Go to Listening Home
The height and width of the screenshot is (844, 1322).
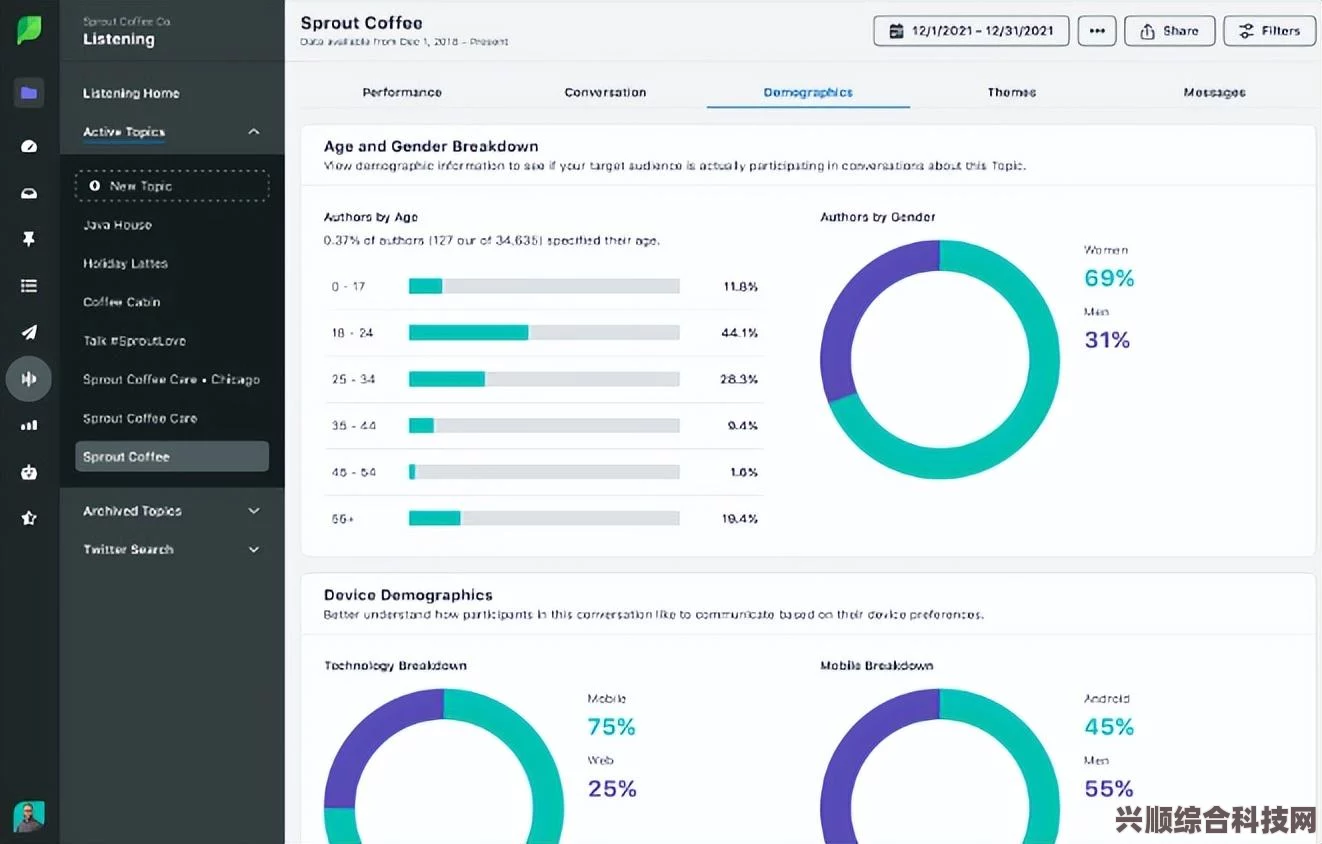[x=131, y=93]
